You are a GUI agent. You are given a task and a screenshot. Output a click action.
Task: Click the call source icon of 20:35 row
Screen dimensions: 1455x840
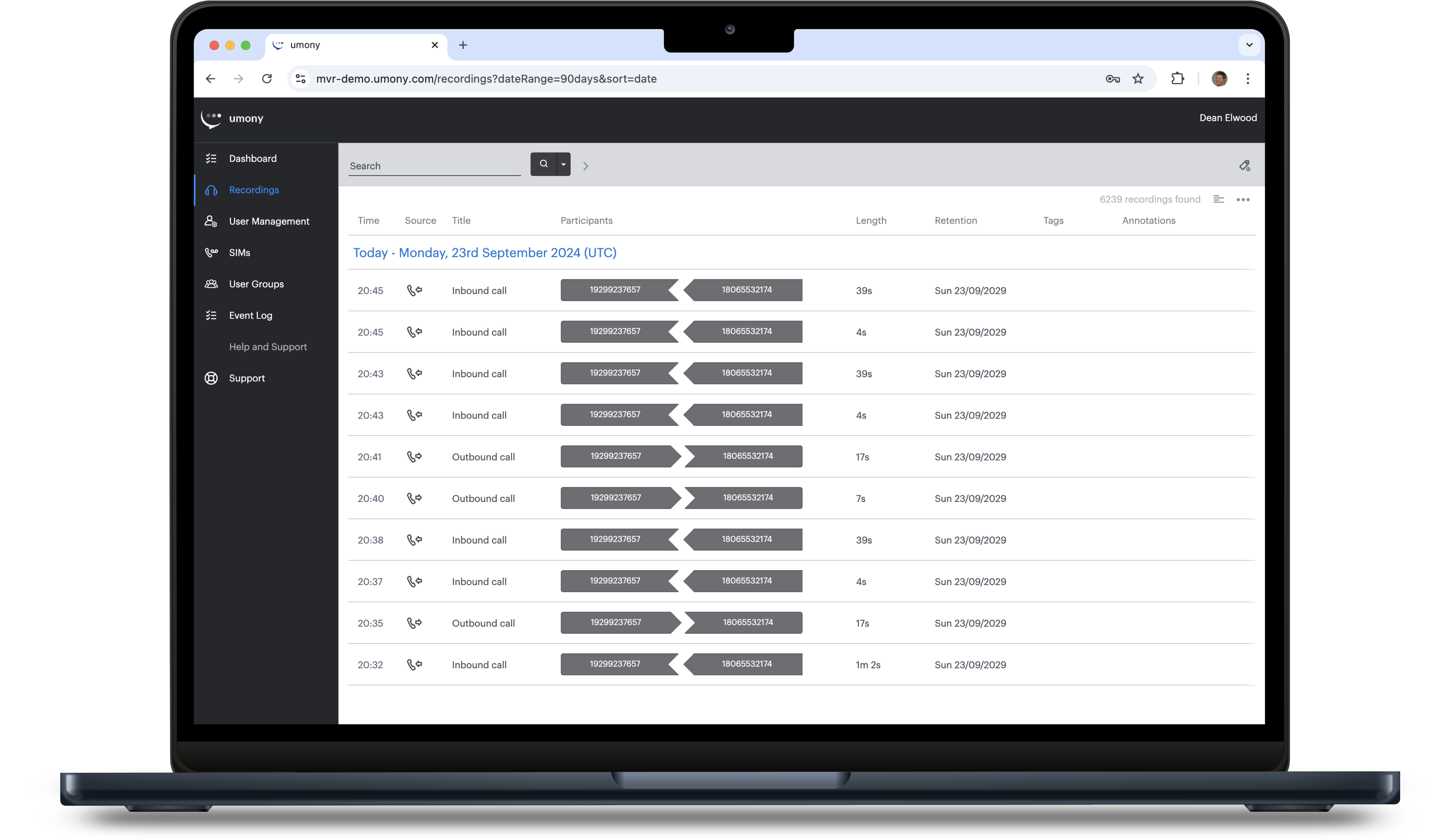414,623
